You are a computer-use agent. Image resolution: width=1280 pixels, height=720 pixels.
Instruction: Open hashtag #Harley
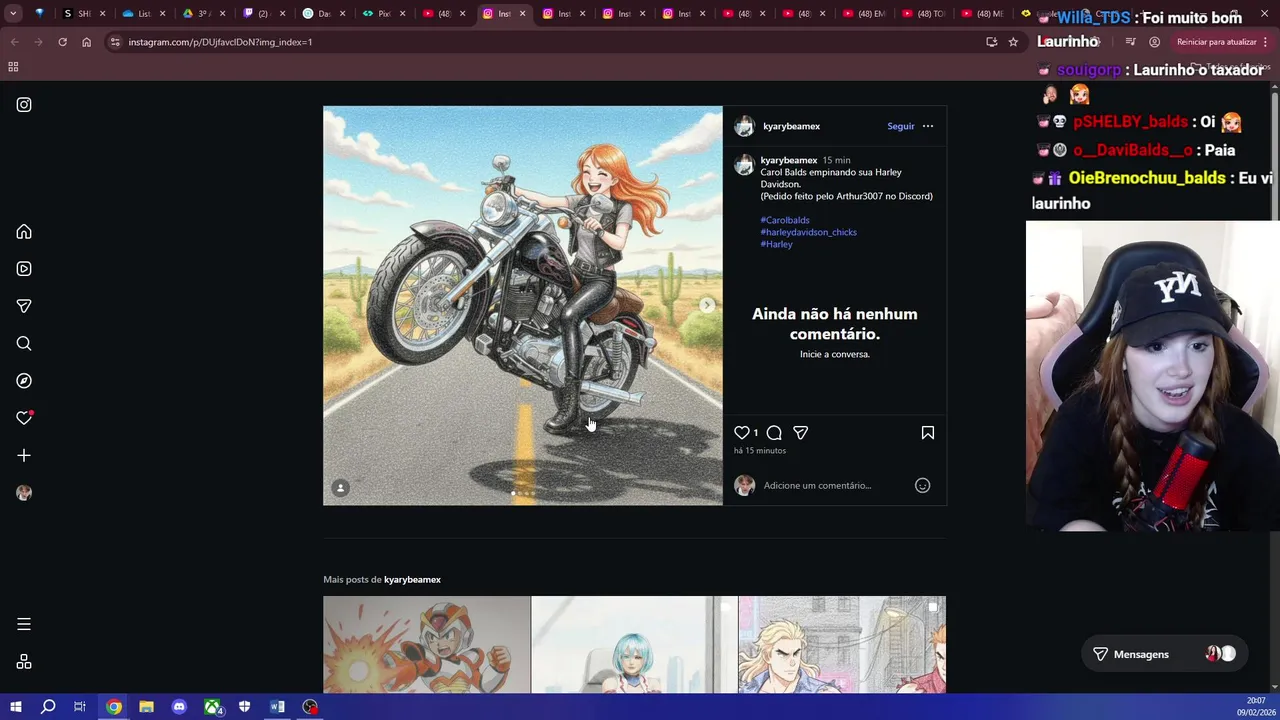coord(776,244)
